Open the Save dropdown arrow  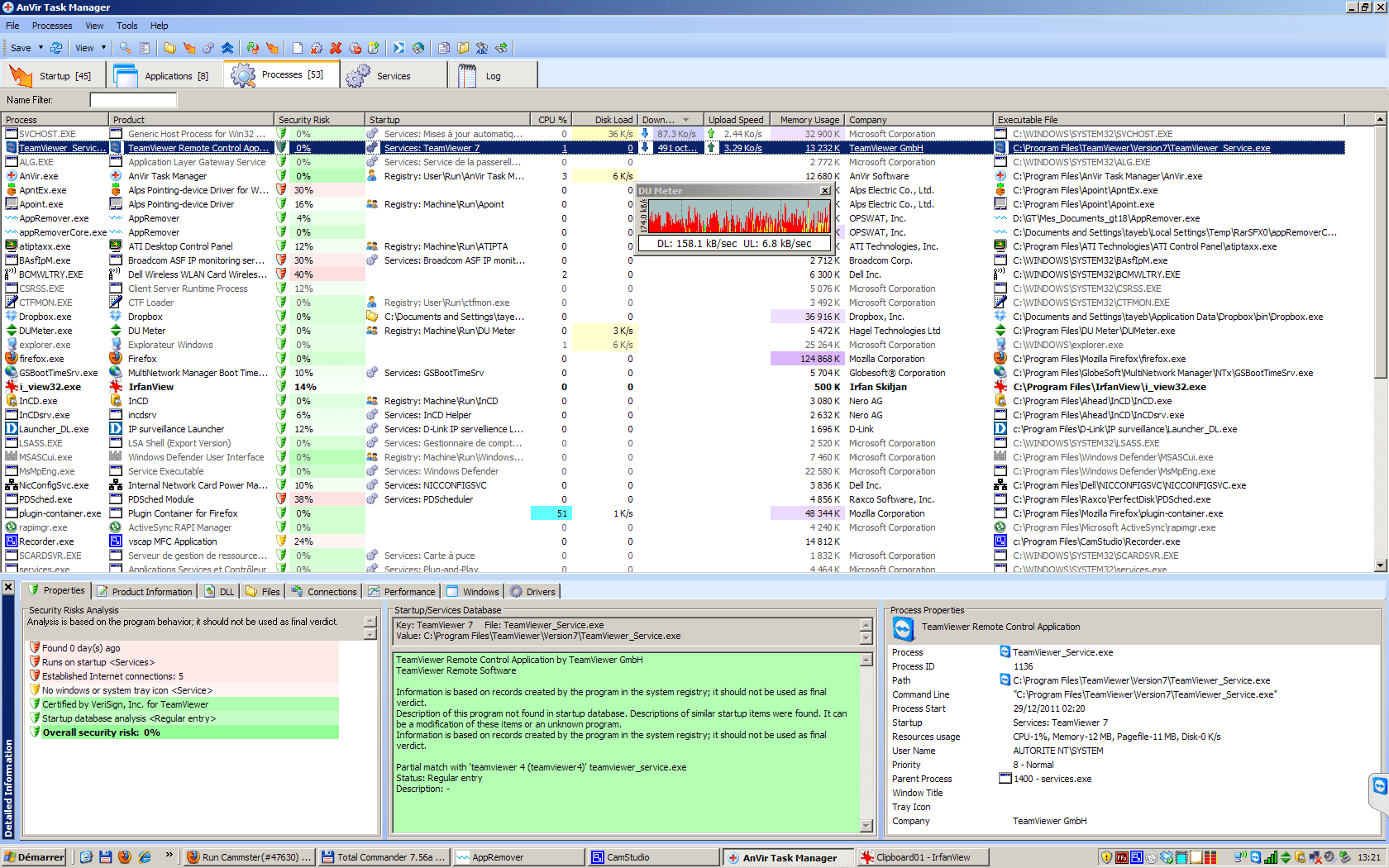point(41,48)
